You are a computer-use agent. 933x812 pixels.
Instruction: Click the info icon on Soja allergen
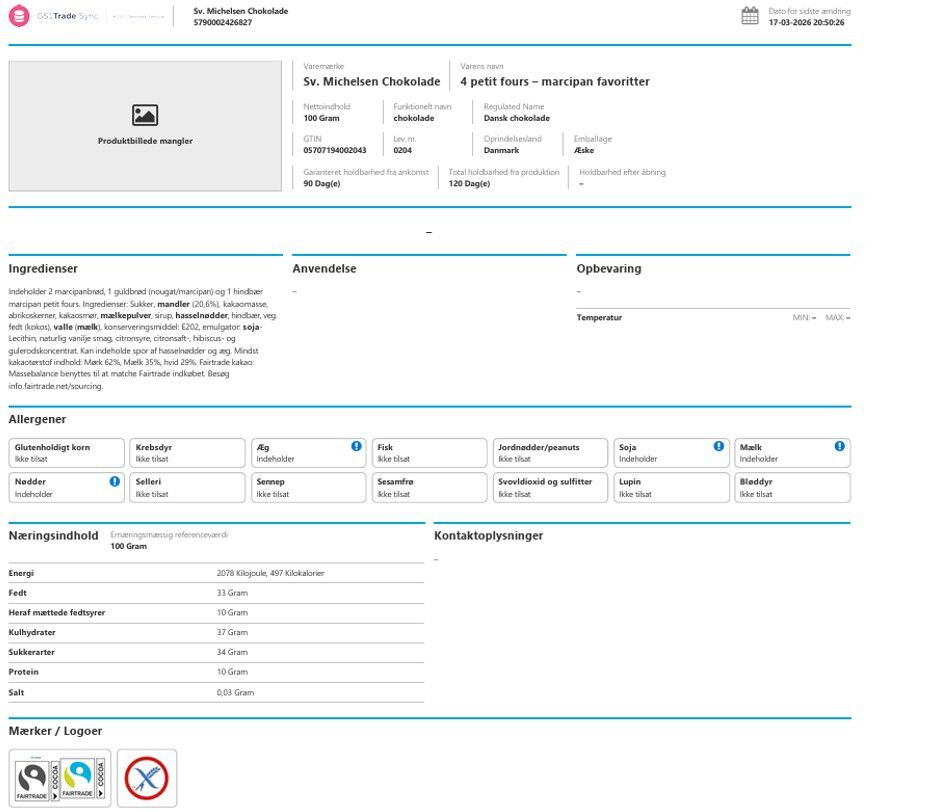719,446
